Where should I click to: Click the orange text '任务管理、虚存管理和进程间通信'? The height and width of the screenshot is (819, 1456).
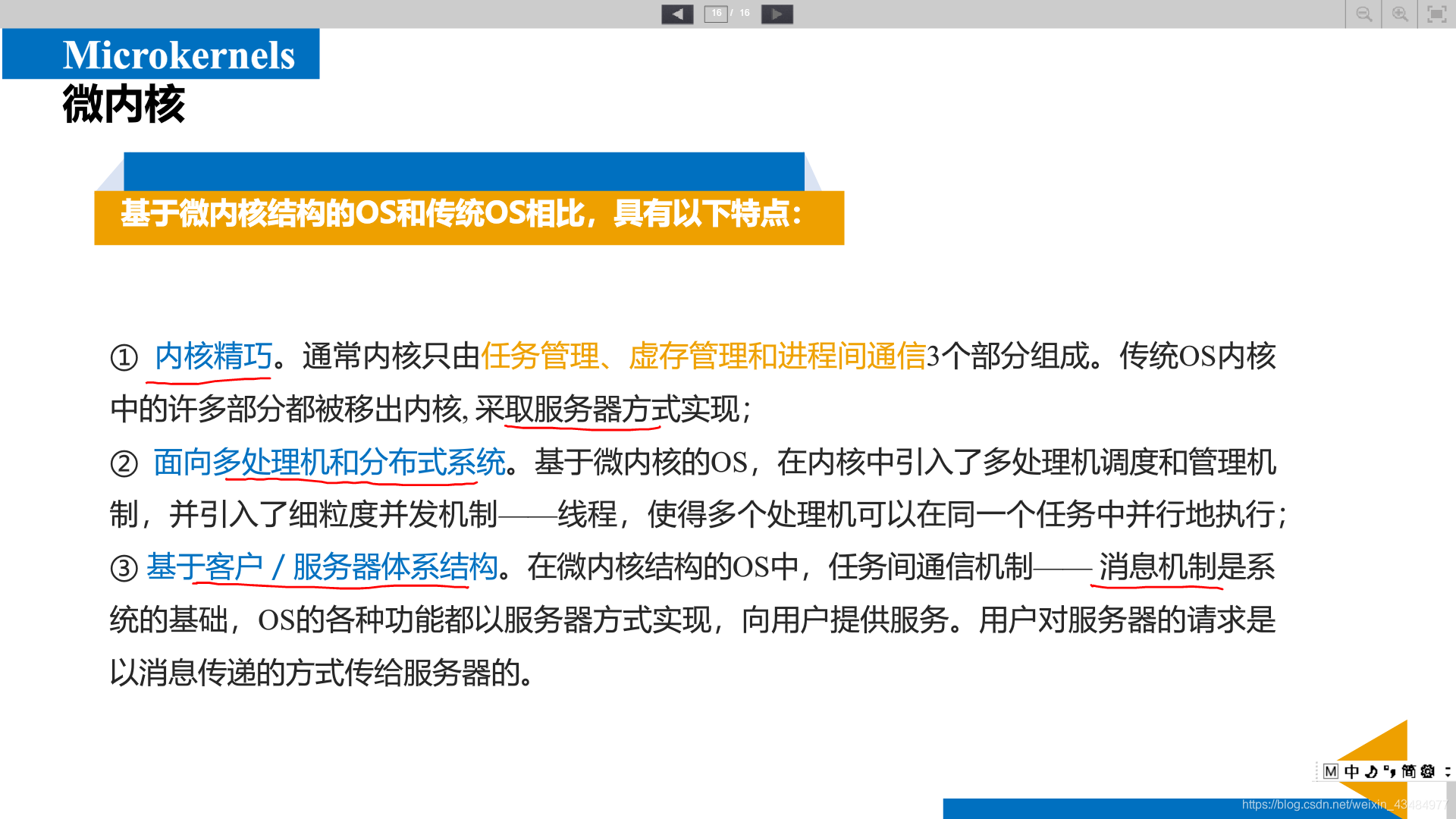pos(703,356)
